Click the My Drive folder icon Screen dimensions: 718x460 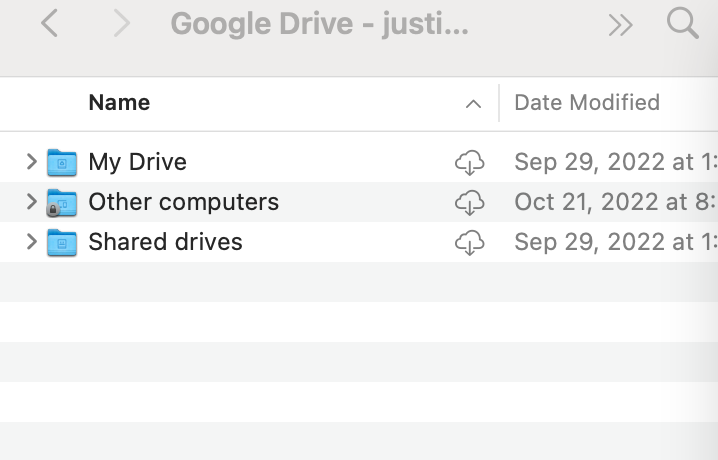(62, 162)
